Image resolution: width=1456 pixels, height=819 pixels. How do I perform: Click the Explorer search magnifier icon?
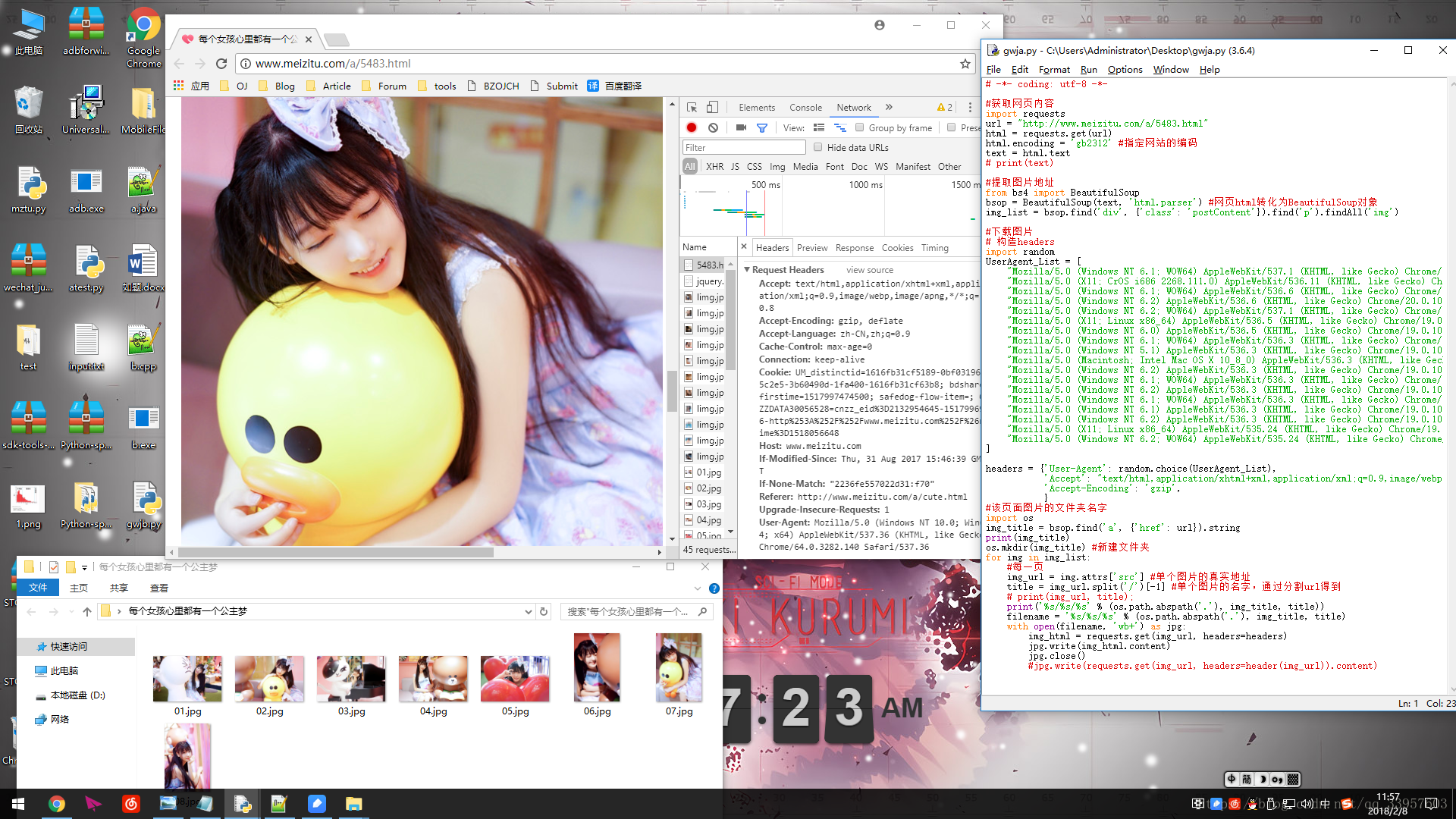[703, 611]
